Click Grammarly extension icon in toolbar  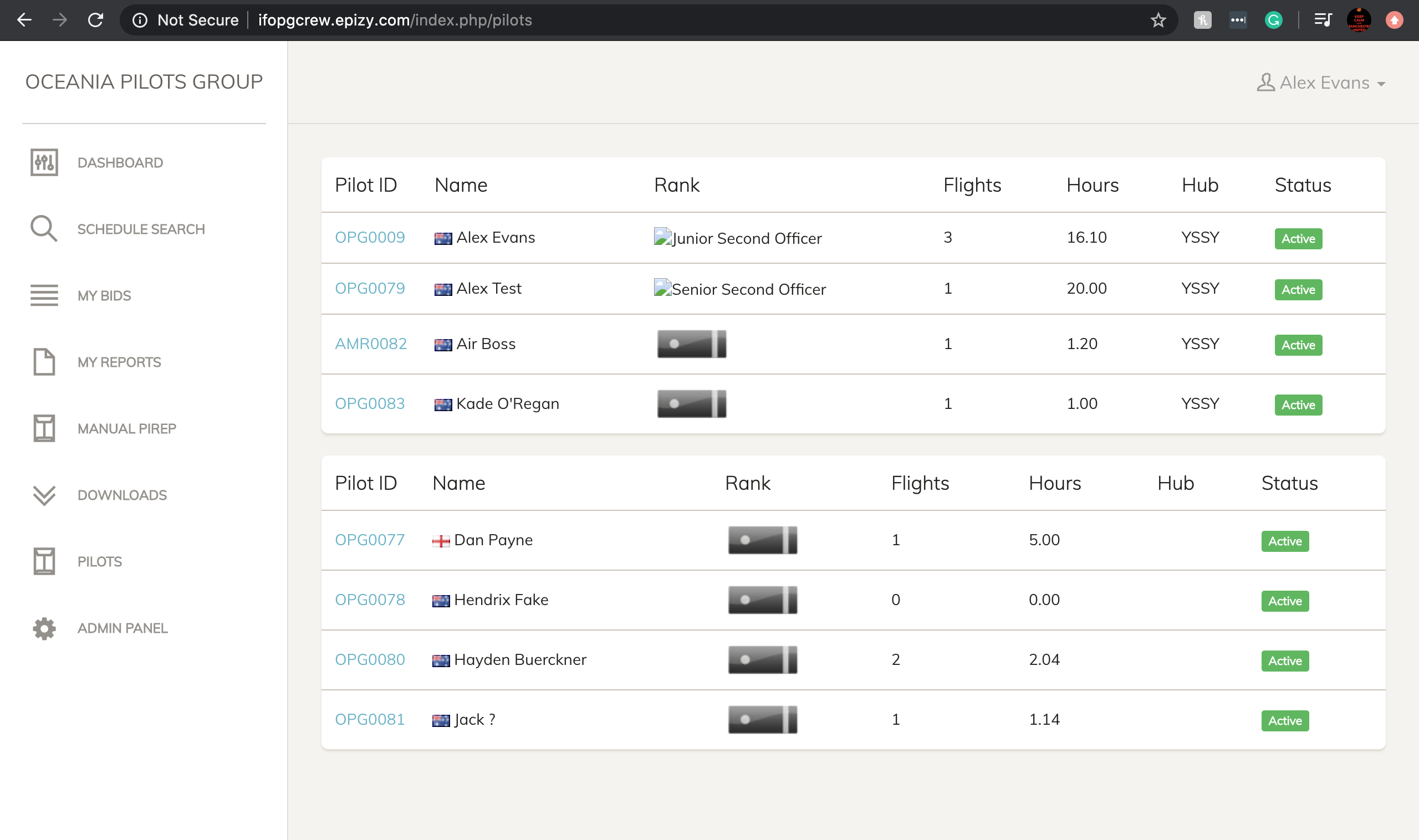click(x=1273, y=21)
